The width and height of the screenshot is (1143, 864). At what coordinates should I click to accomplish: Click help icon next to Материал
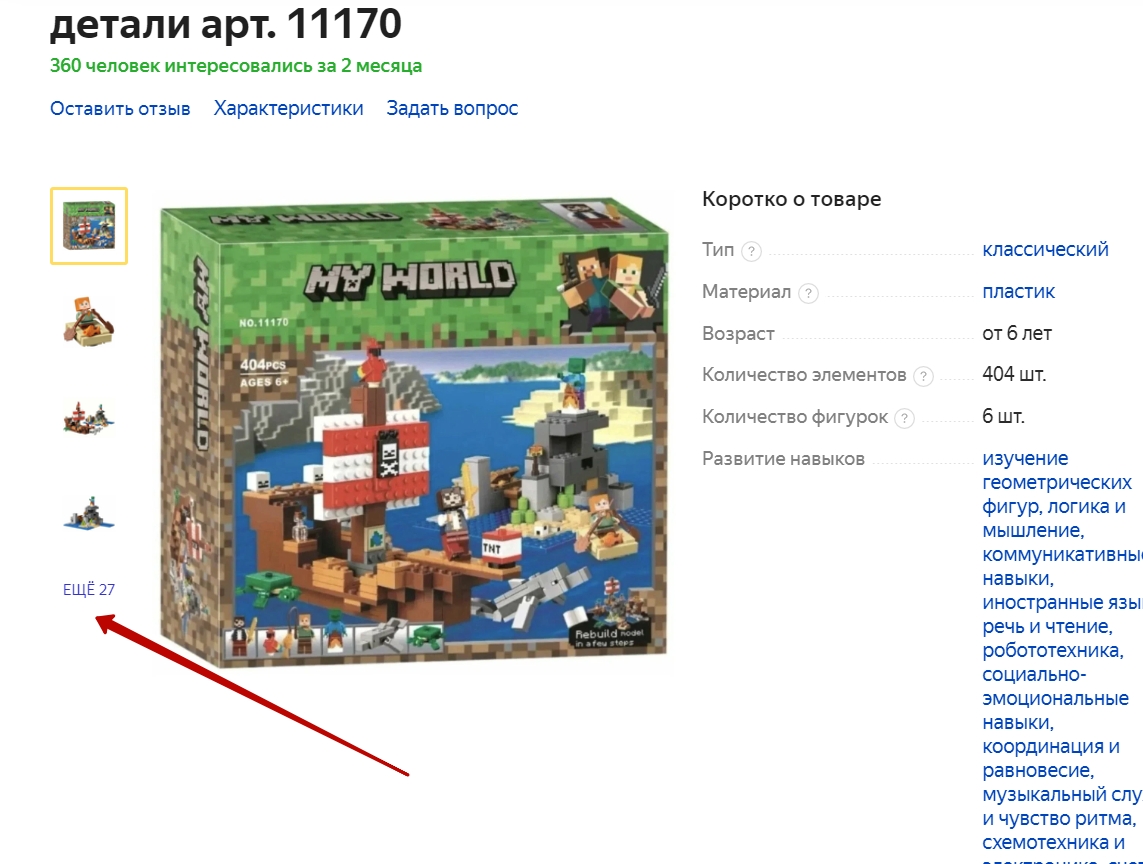point(808,294)
